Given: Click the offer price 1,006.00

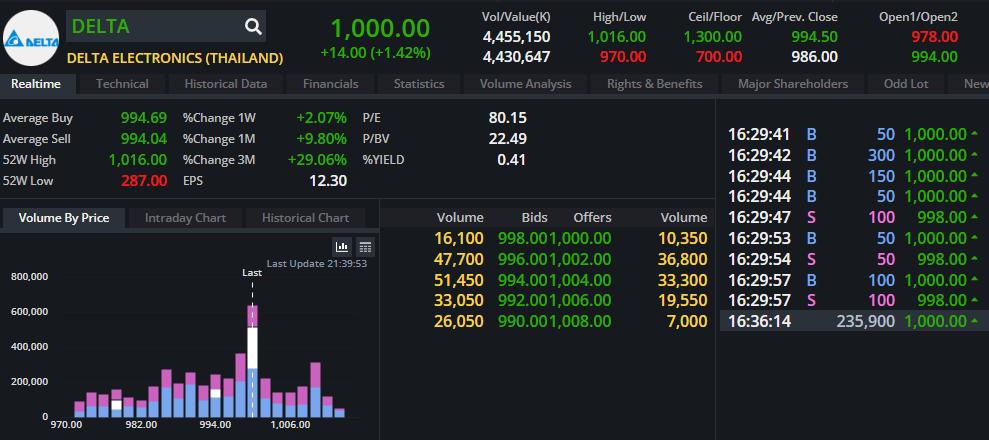Looking at the screenshot, I should [x=580, y=301].
